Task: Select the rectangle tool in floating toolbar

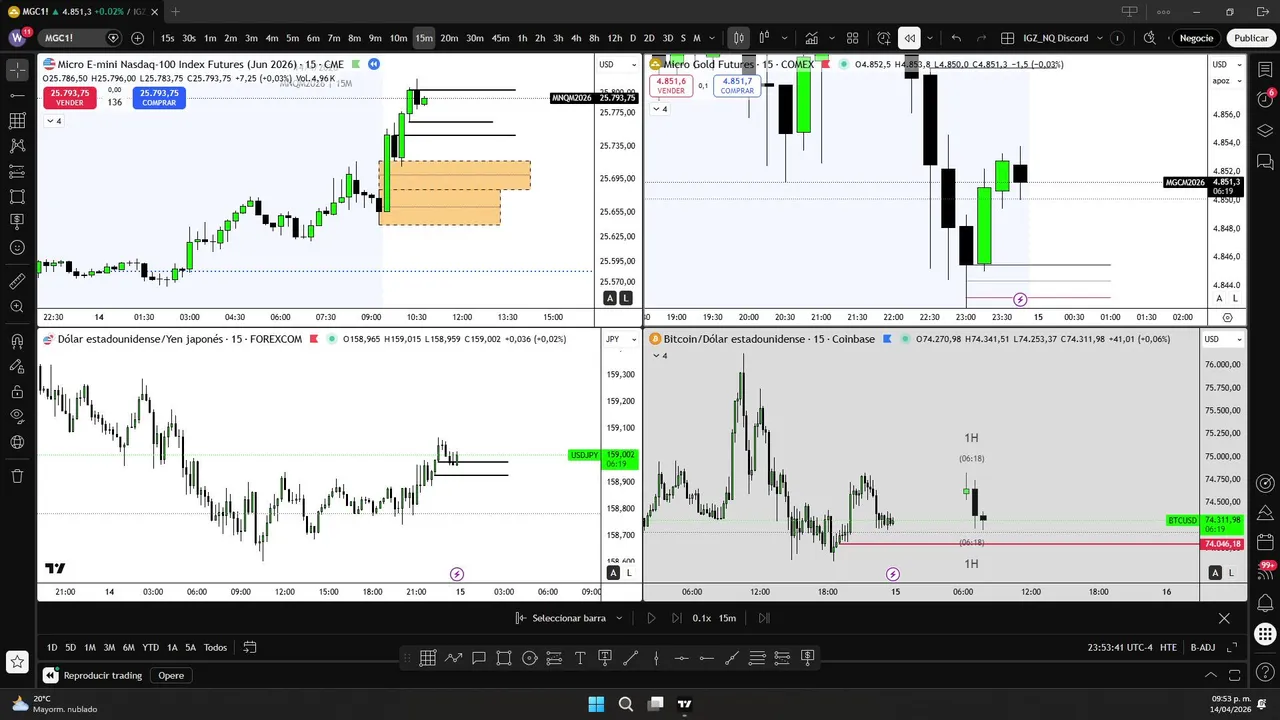Action: point(504,658)
